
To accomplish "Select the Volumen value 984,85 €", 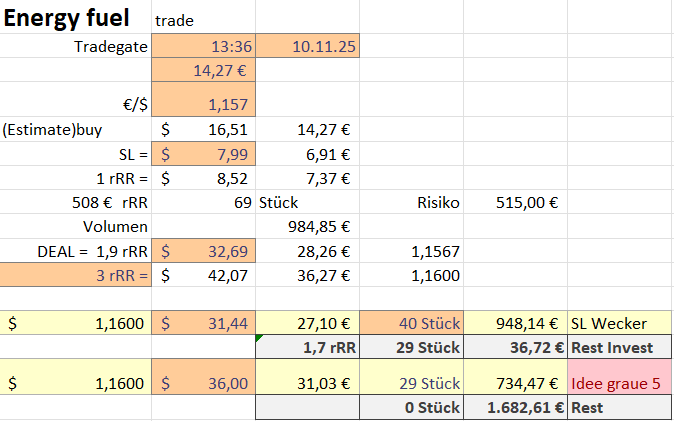I will pyautogui.click(x=306, y=226).
